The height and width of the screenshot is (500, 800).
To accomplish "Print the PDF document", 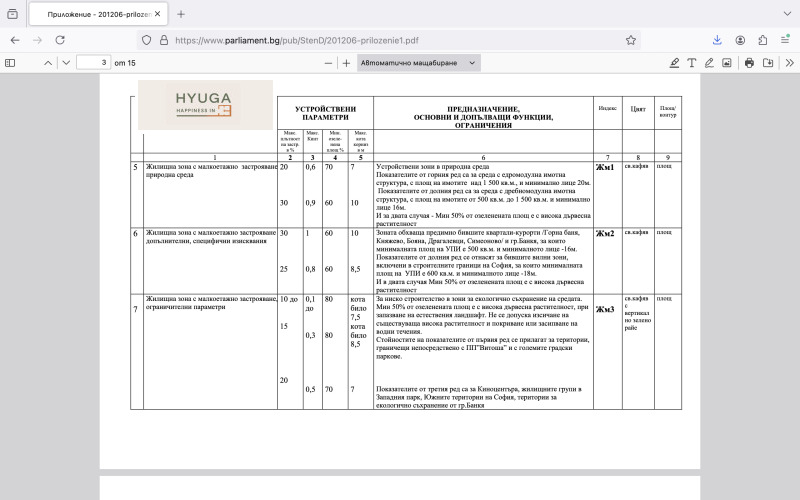I will (751, 62).
